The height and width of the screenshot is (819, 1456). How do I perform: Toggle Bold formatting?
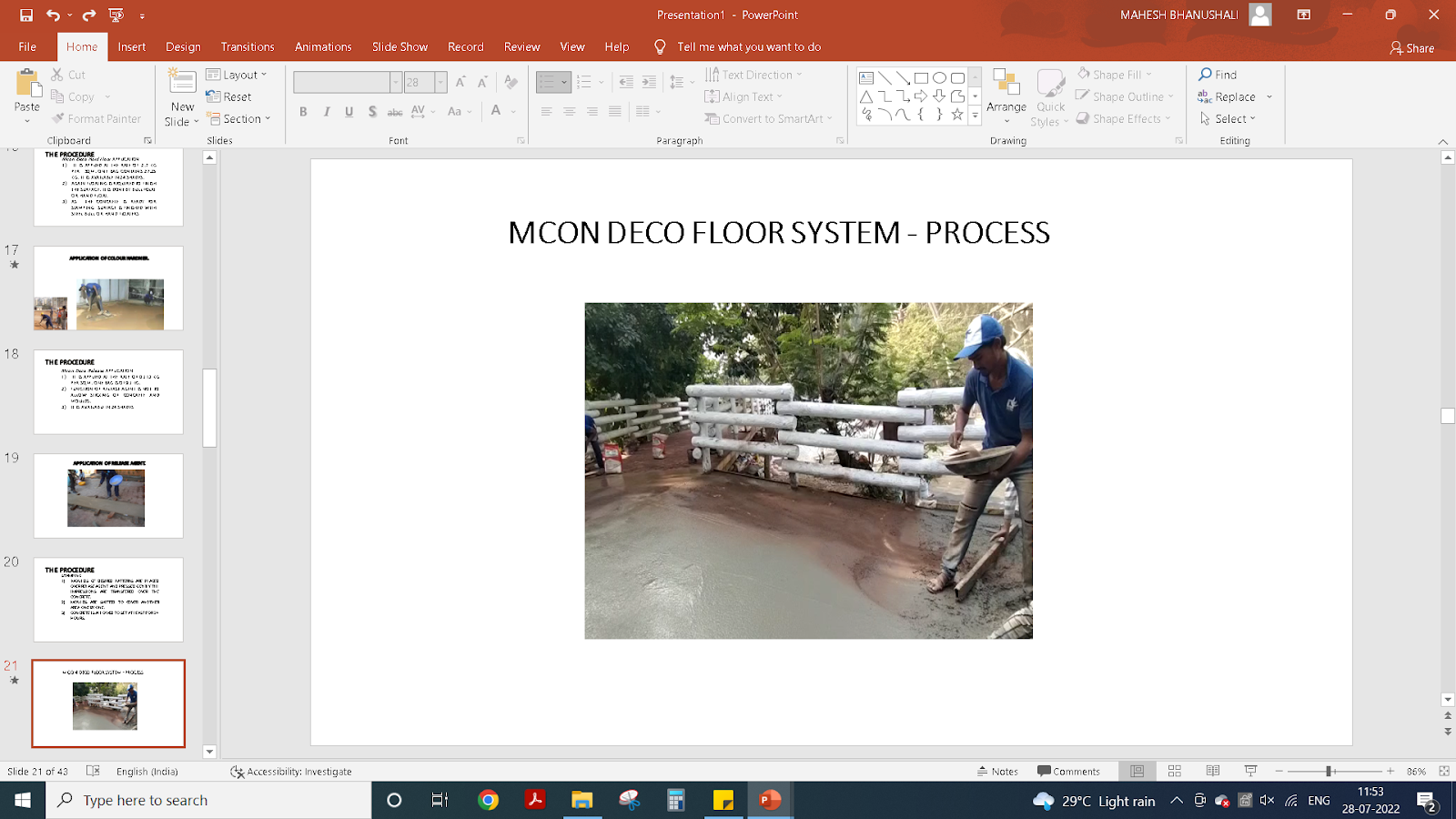(x=303, y=112)
